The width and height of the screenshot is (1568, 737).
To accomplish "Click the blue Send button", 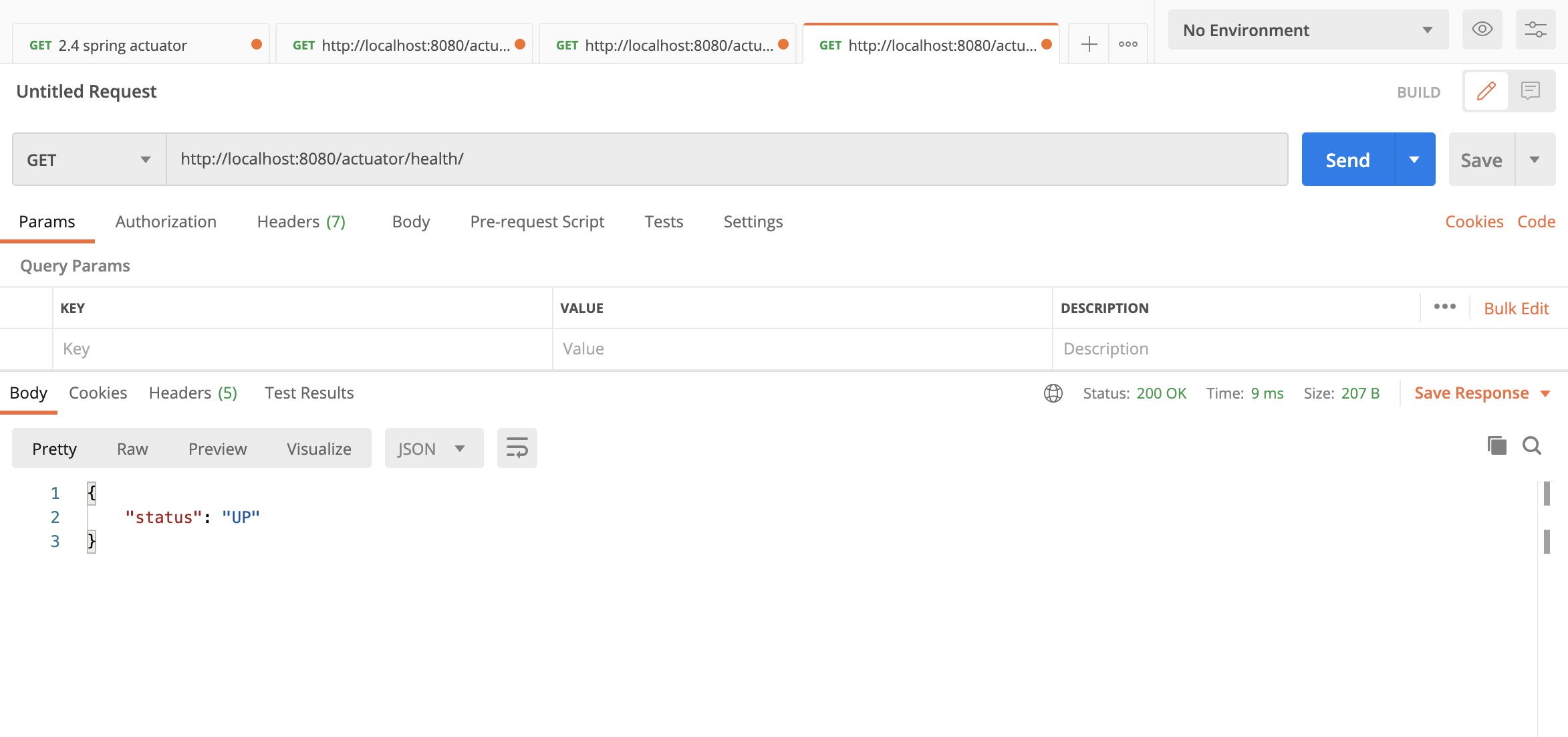I will 1347,160.
